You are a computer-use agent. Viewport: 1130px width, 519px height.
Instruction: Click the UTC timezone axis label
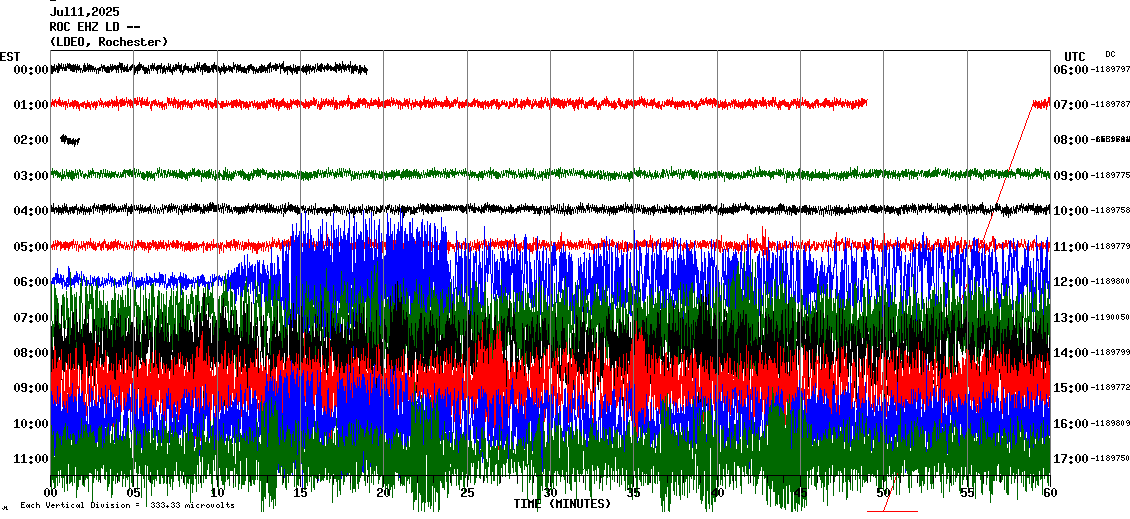[x=1074, y=56]
